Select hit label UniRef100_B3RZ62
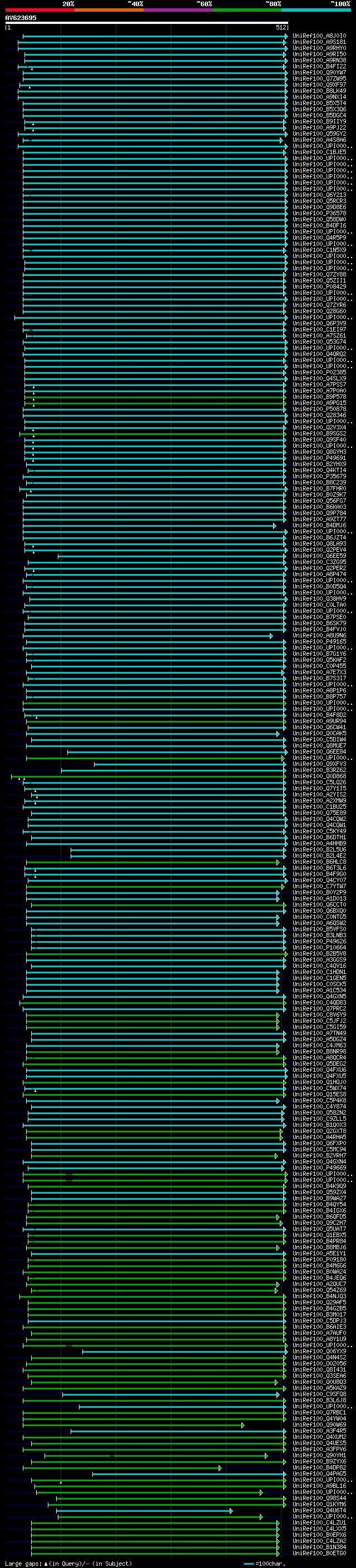This screenshot has height=1568, width=356. [x=319, y=769]
